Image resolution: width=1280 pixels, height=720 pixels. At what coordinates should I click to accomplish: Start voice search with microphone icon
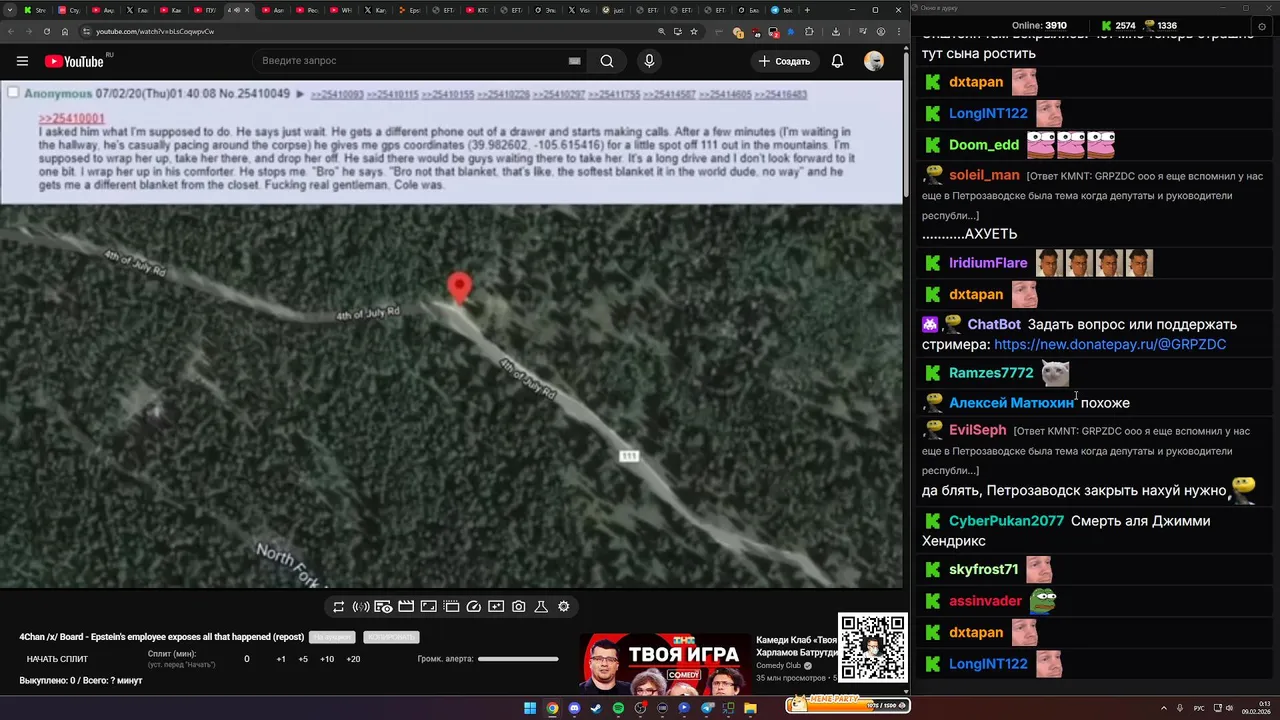click(x=649, y=61)
